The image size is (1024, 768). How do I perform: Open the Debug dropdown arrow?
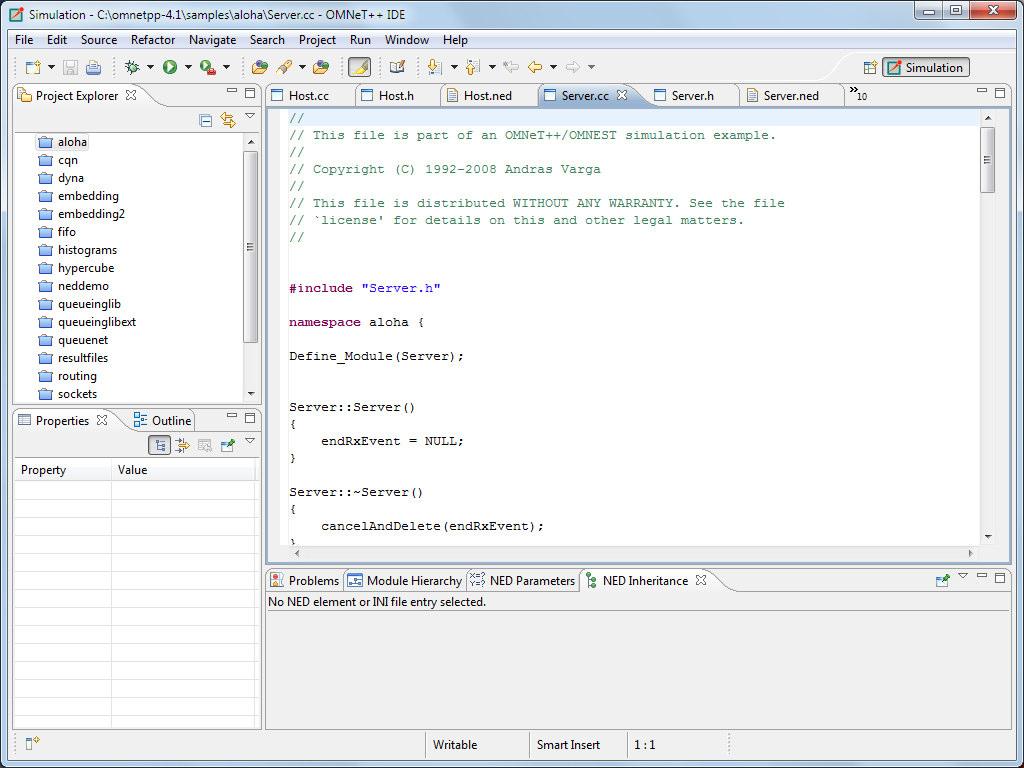[150, 67]
